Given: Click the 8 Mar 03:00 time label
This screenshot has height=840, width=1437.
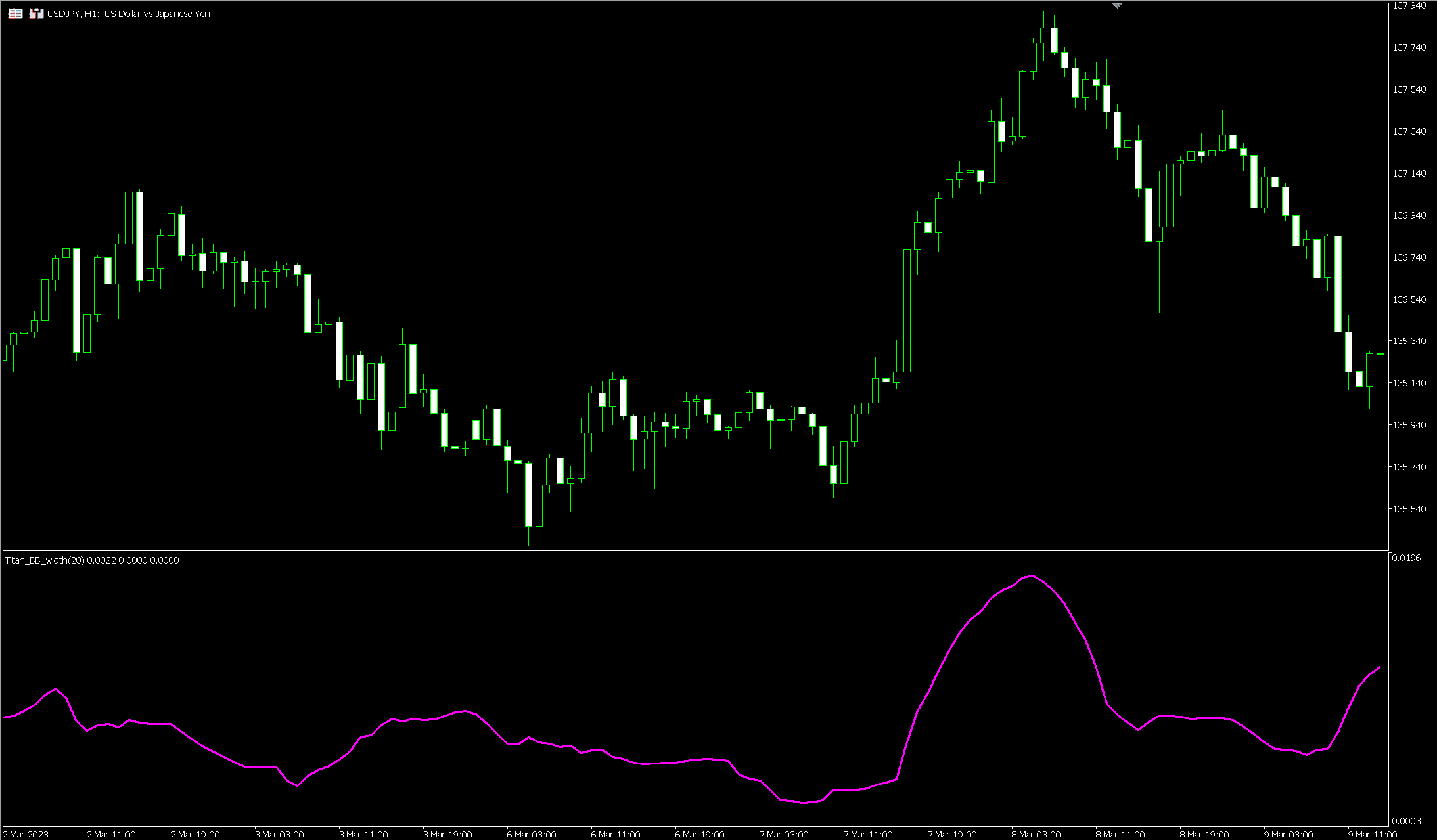Looking at the screenshot, I should [1036, 834].
